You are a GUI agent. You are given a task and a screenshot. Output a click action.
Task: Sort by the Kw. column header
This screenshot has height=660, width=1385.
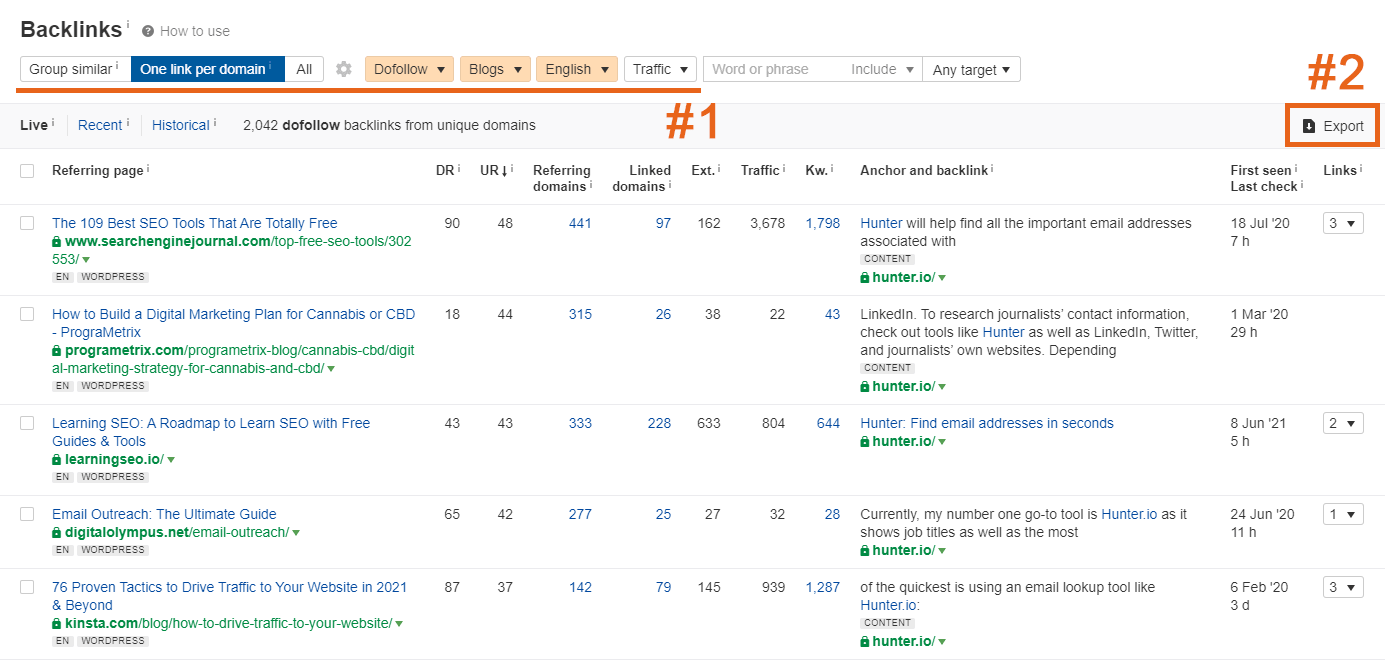tap(816, 170)
